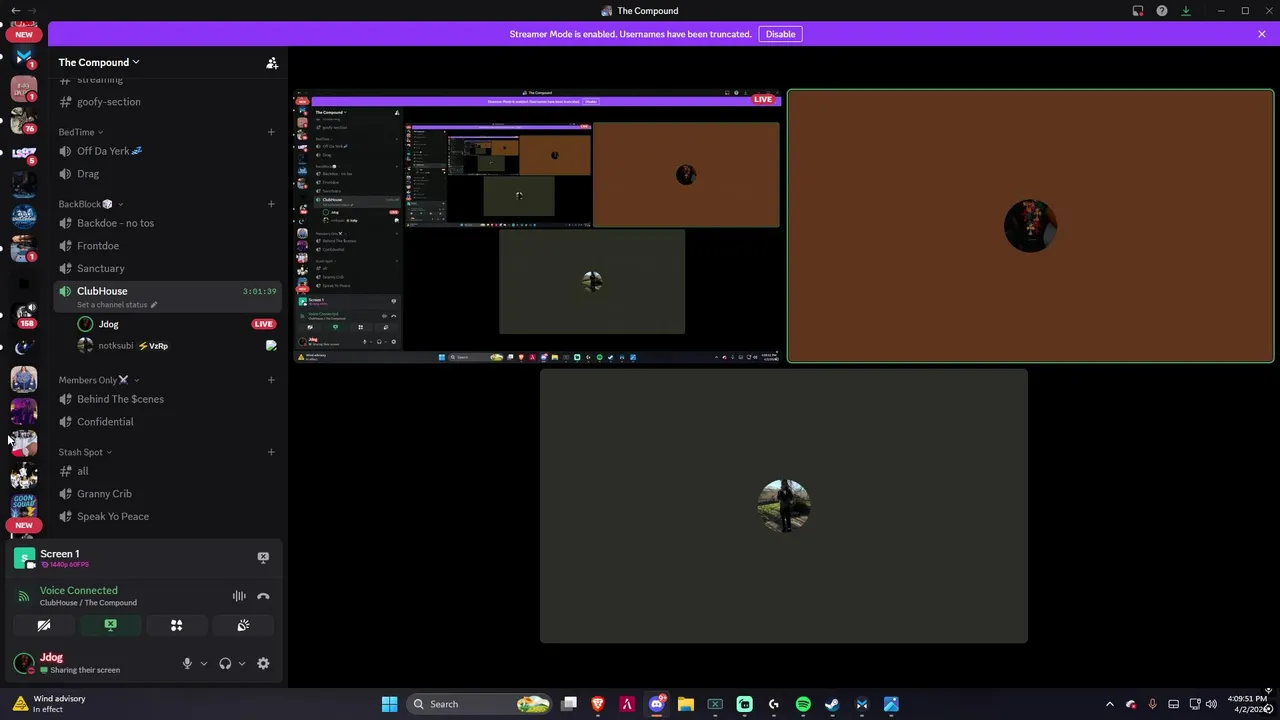The image size is (1280, 720).
Task: Jump to new unreads at server list top
Action: click(24, 34)
